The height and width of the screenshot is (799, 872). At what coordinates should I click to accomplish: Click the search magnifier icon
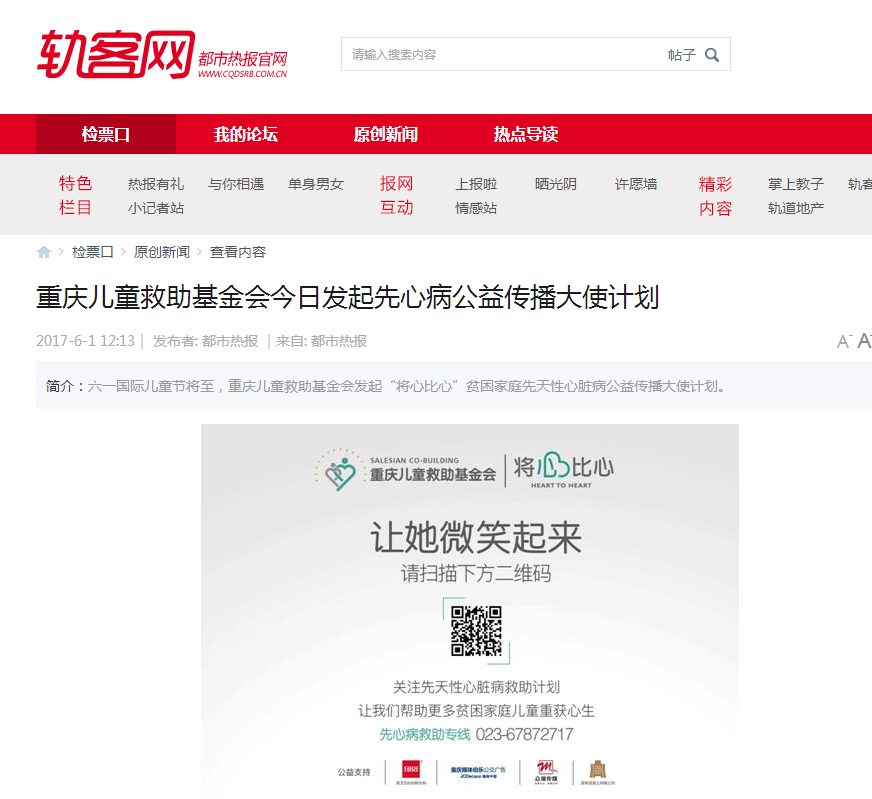tap(712, 54)
